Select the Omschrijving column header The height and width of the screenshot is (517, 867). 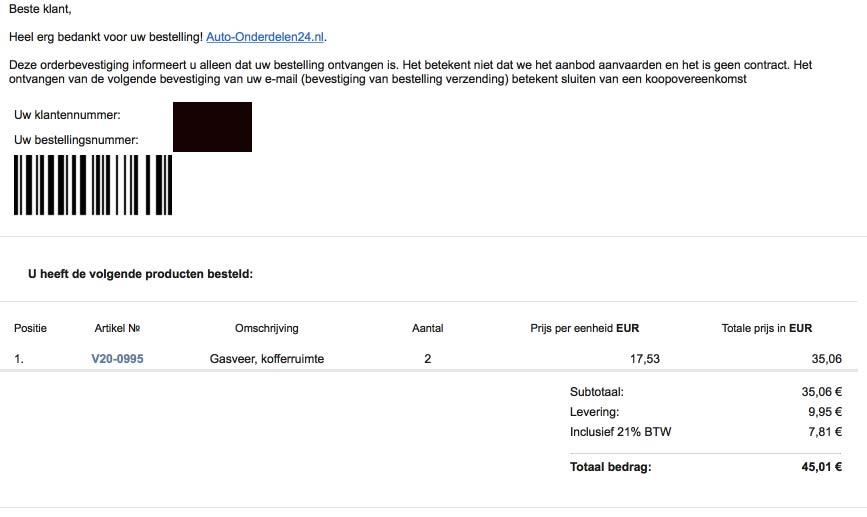coord(267,328)
